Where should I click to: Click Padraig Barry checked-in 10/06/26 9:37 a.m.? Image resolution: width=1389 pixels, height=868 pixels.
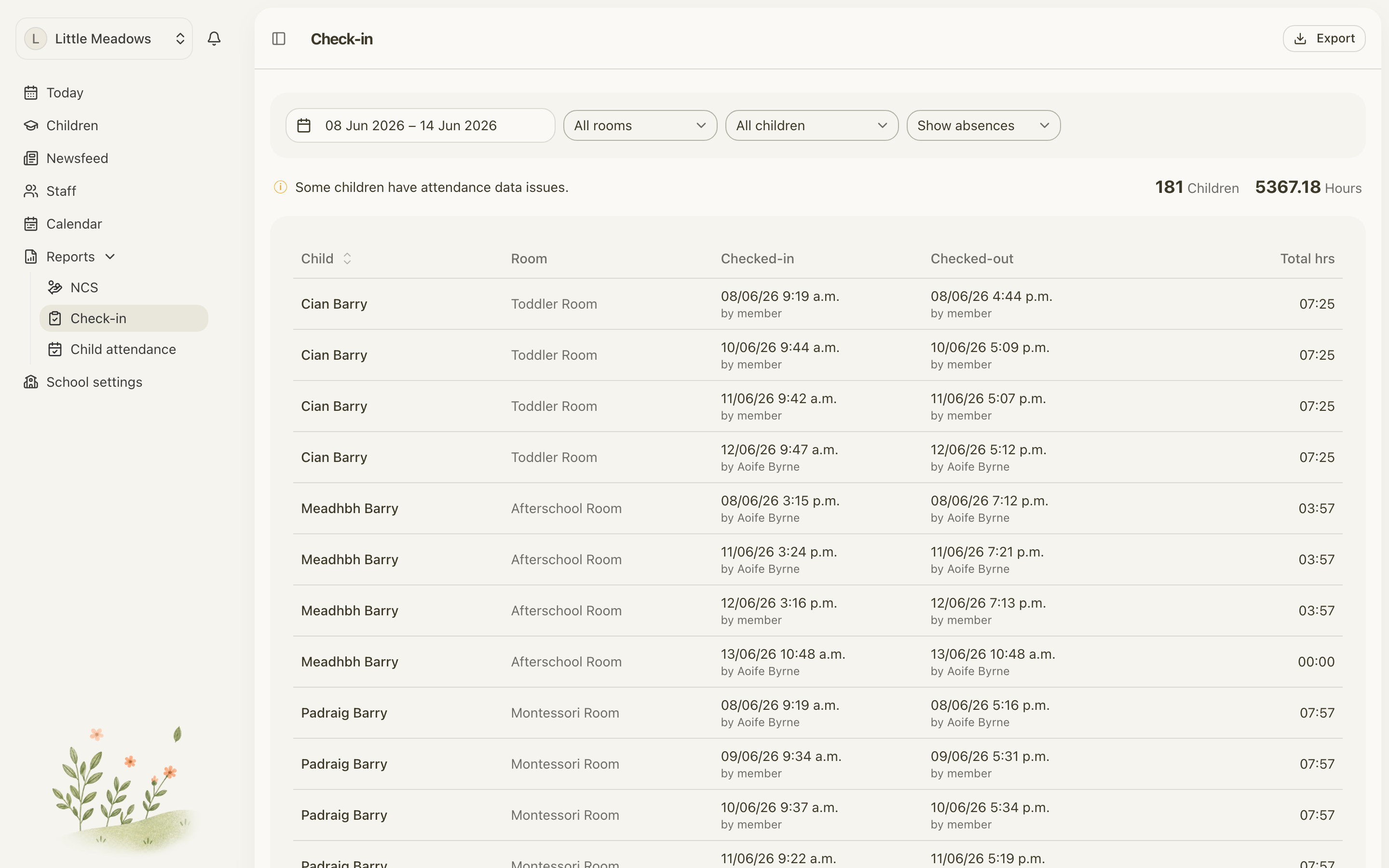pos(779,807)
